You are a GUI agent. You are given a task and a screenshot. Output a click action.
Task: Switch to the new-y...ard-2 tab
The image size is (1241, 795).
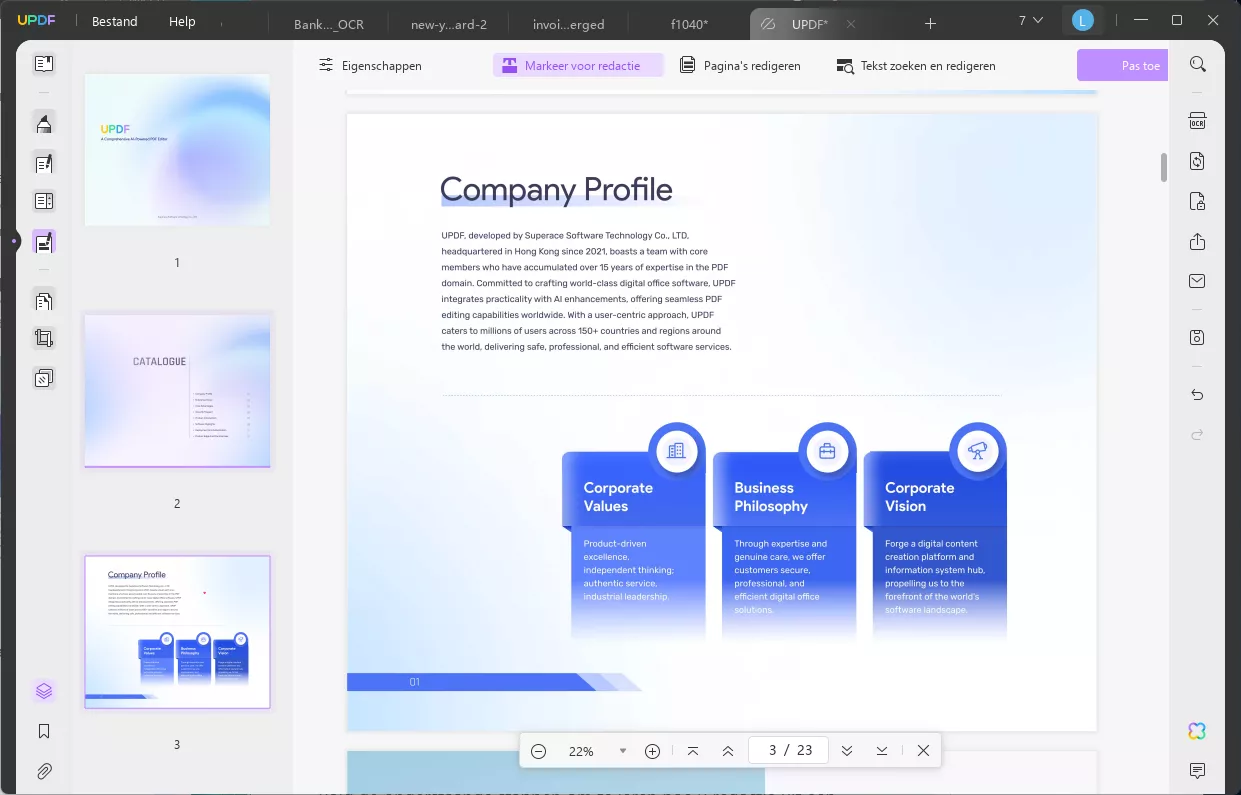coord(449,24)
